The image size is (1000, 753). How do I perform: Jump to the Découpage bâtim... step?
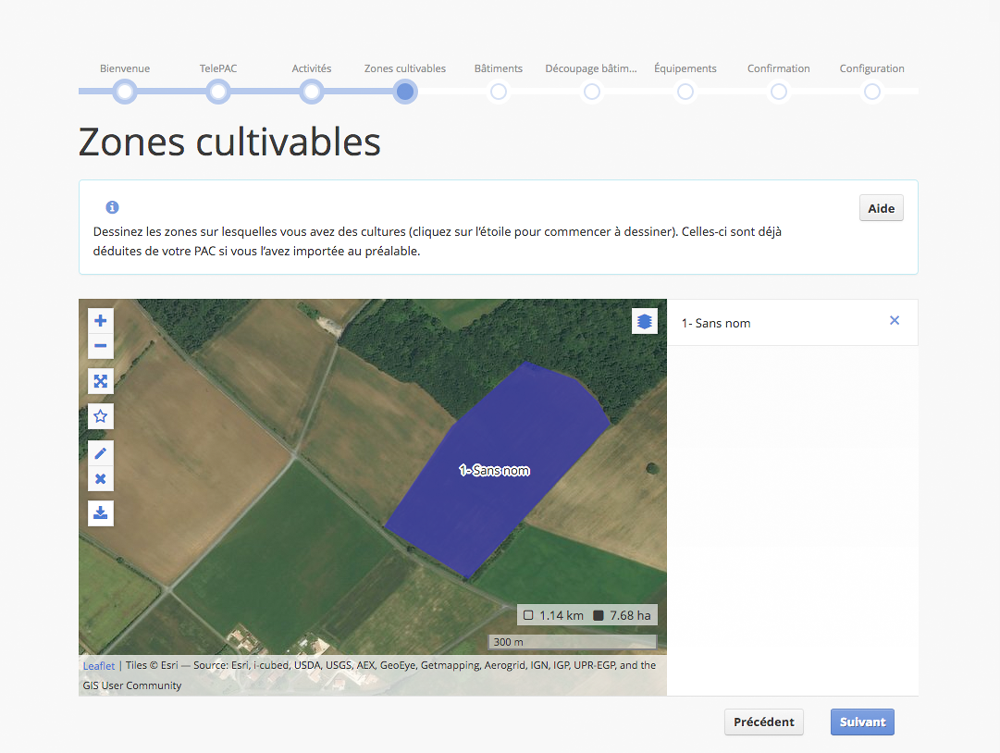591,92
